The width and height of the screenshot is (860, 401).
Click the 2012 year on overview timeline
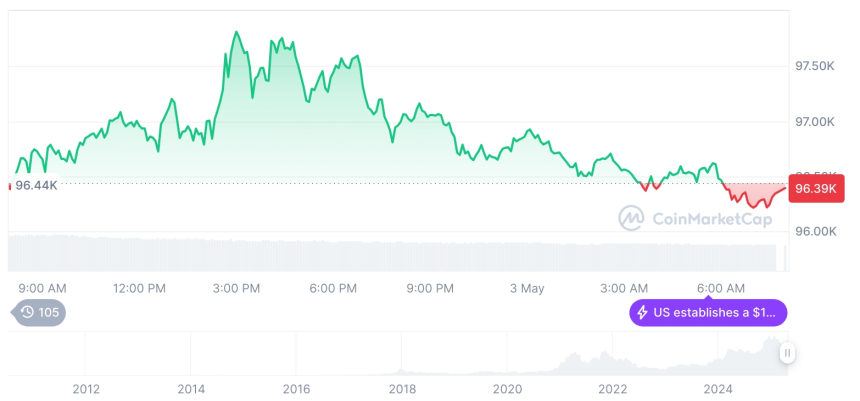tap(86, 388)
